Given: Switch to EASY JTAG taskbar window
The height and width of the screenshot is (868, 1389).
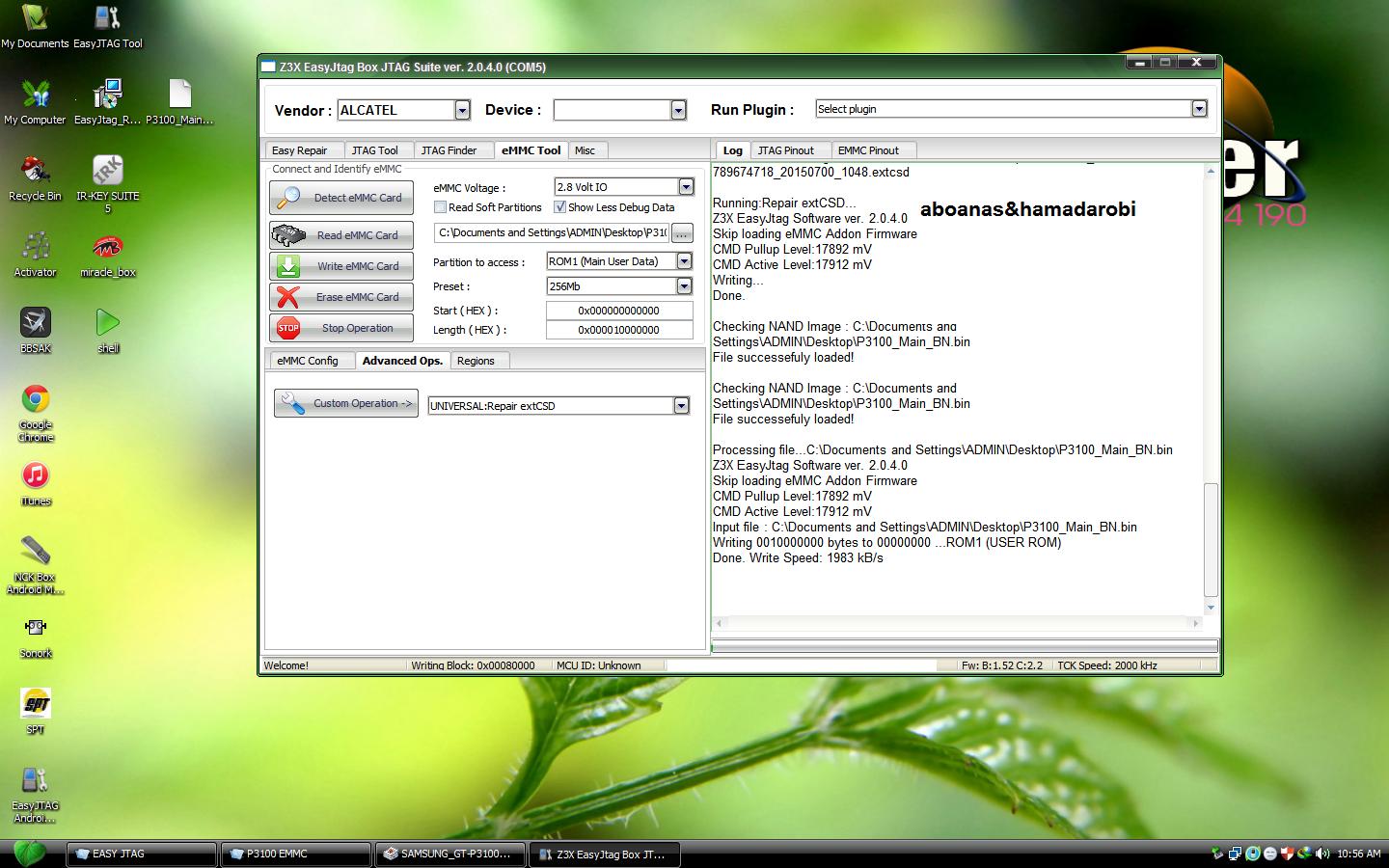Looking at the screenshot, I should pos(142,854).
